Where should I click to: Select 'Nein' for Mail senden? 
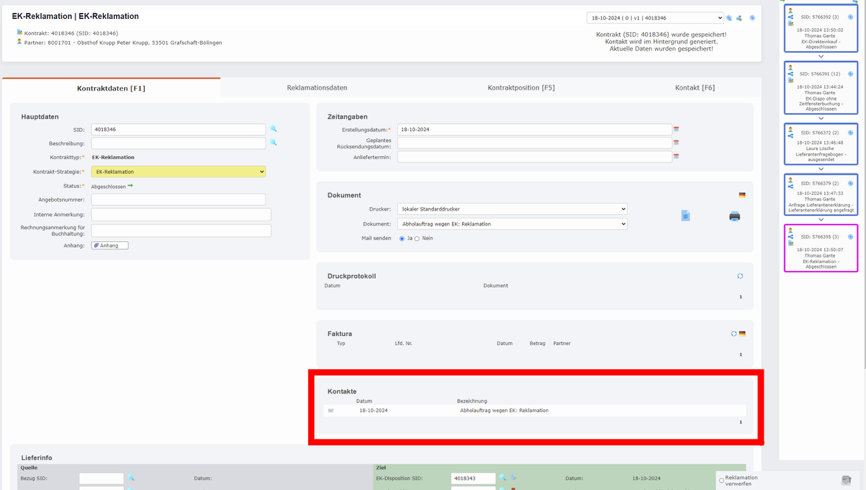(x=417, y=239)
